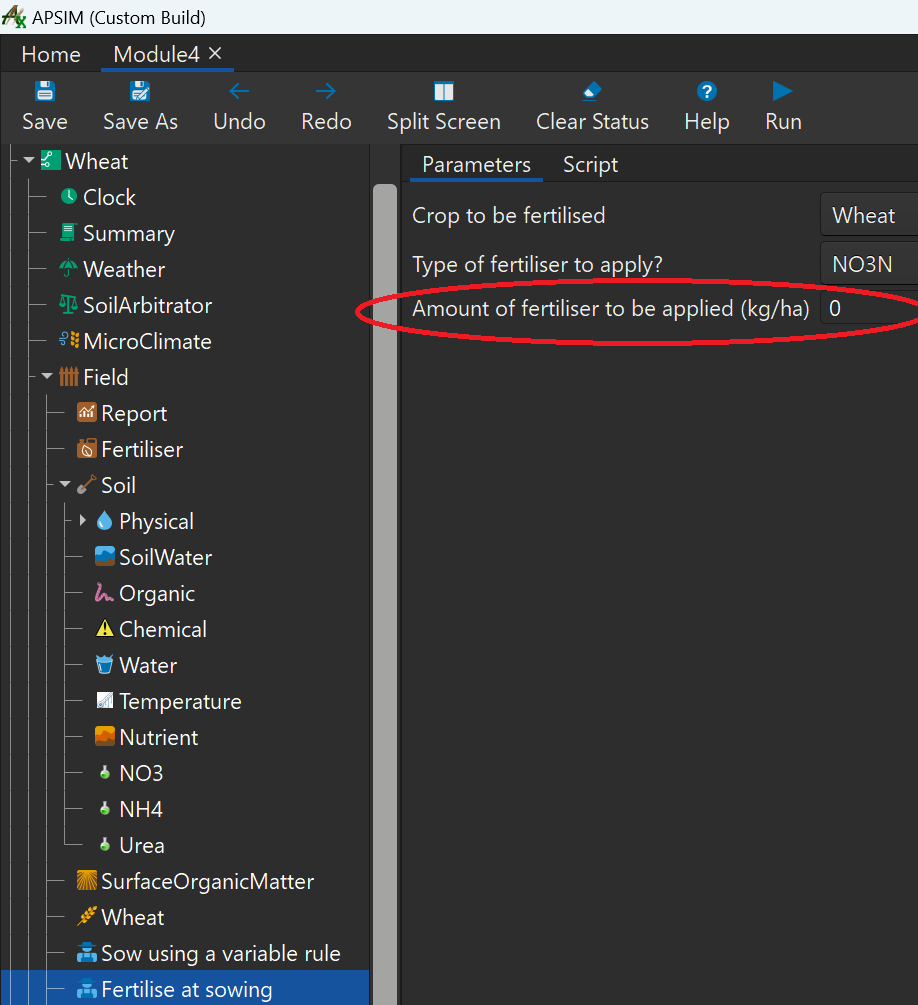Select the Organic label in the tree
Image resolution: width=918 pixels, height=1005 pixels.
pyautogui.click(x=157, y=594)
